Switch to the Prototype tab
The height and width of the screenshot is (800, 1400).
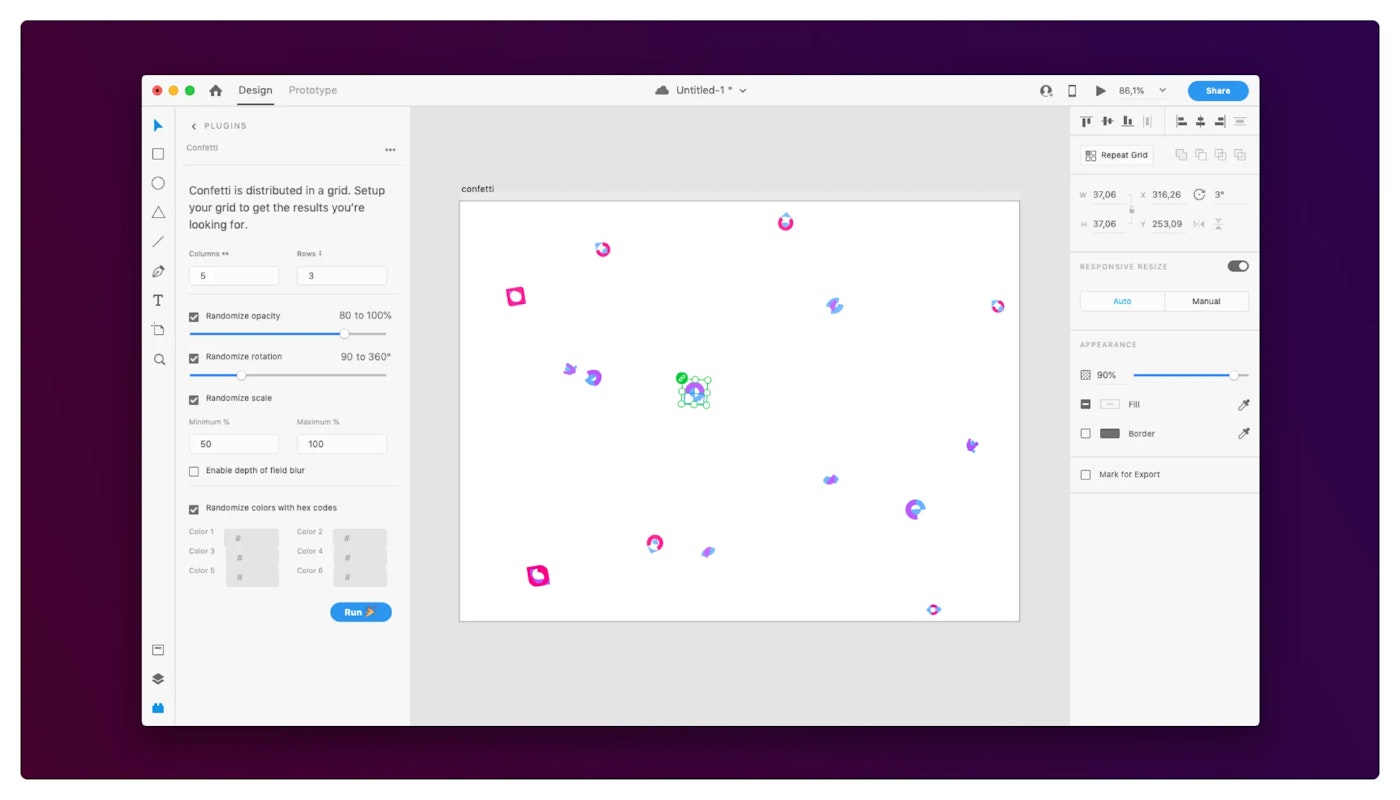pos(313,90)
